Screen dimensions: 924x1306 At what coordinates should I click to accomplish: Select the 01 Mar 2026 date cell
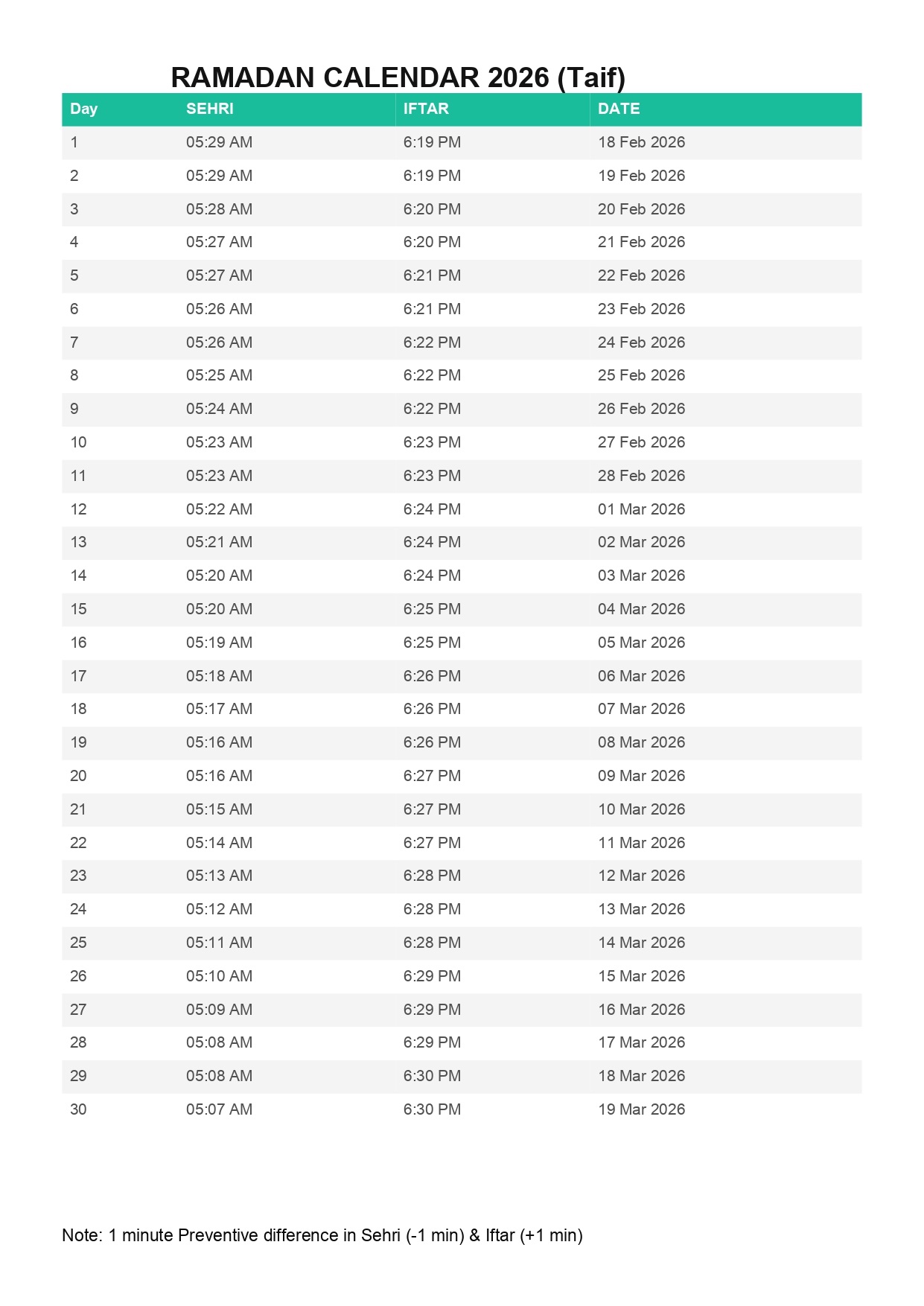tap(641, 509)
